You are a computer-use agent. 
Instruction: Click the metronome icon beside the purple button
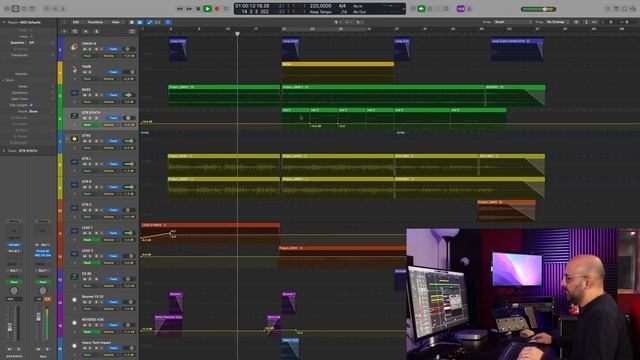(469, 9)
